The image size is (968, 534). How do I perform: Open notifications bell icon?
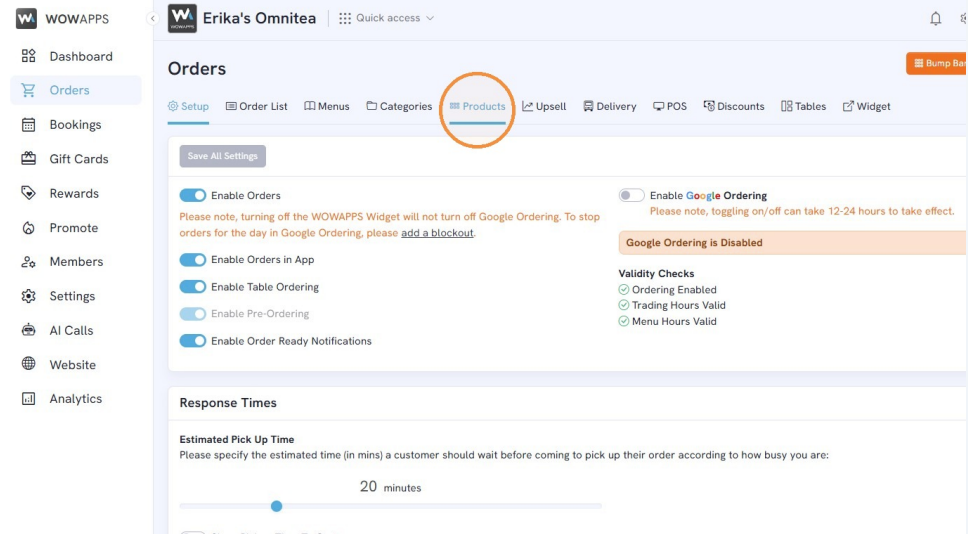coord(936,19)
